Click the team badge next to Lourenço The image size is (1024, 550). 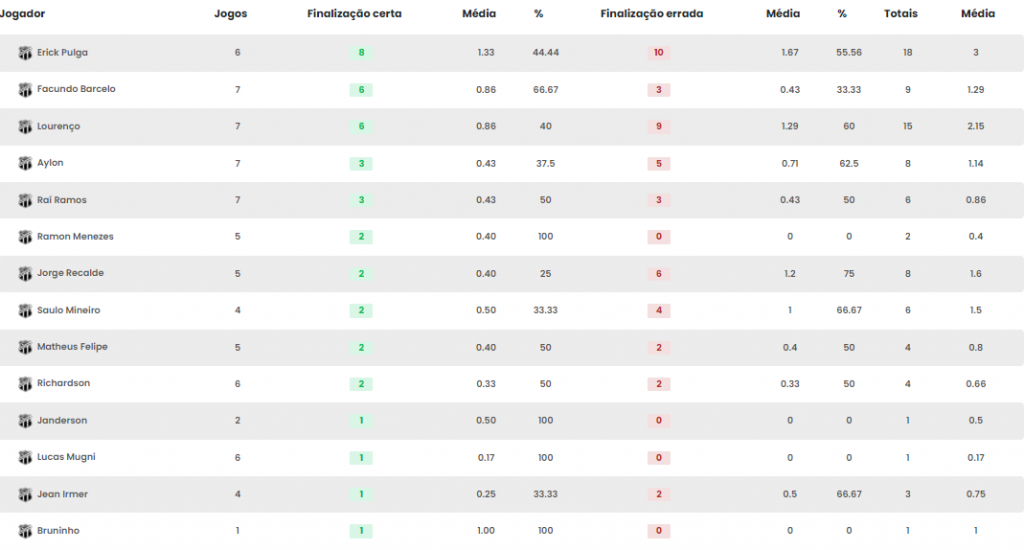click(25, 127)
